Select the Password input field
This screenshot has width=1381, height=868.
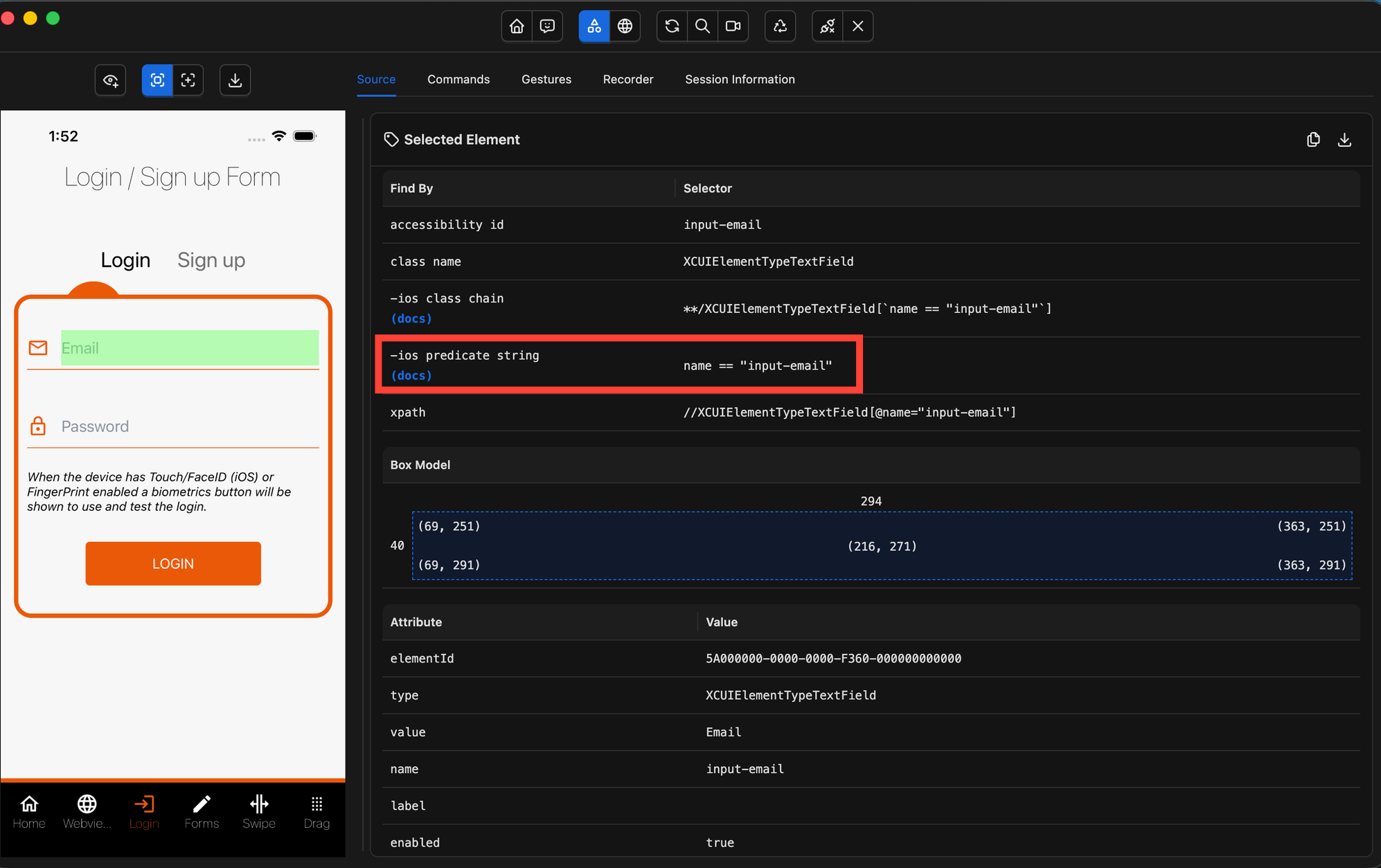pyautogui.click(x=187, y=426)
